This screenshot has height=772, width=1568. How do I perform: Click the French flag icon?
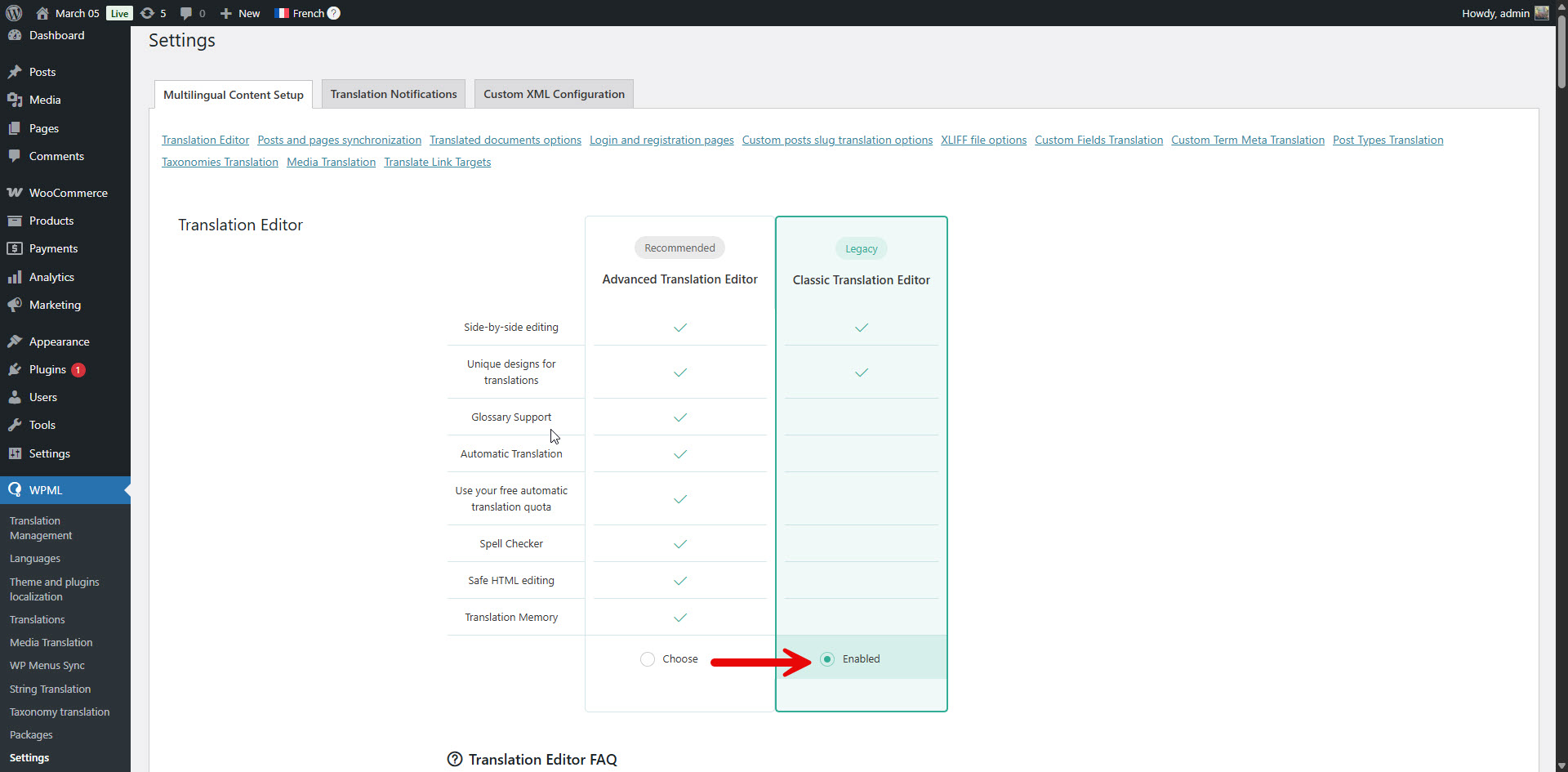coord(282,13)
